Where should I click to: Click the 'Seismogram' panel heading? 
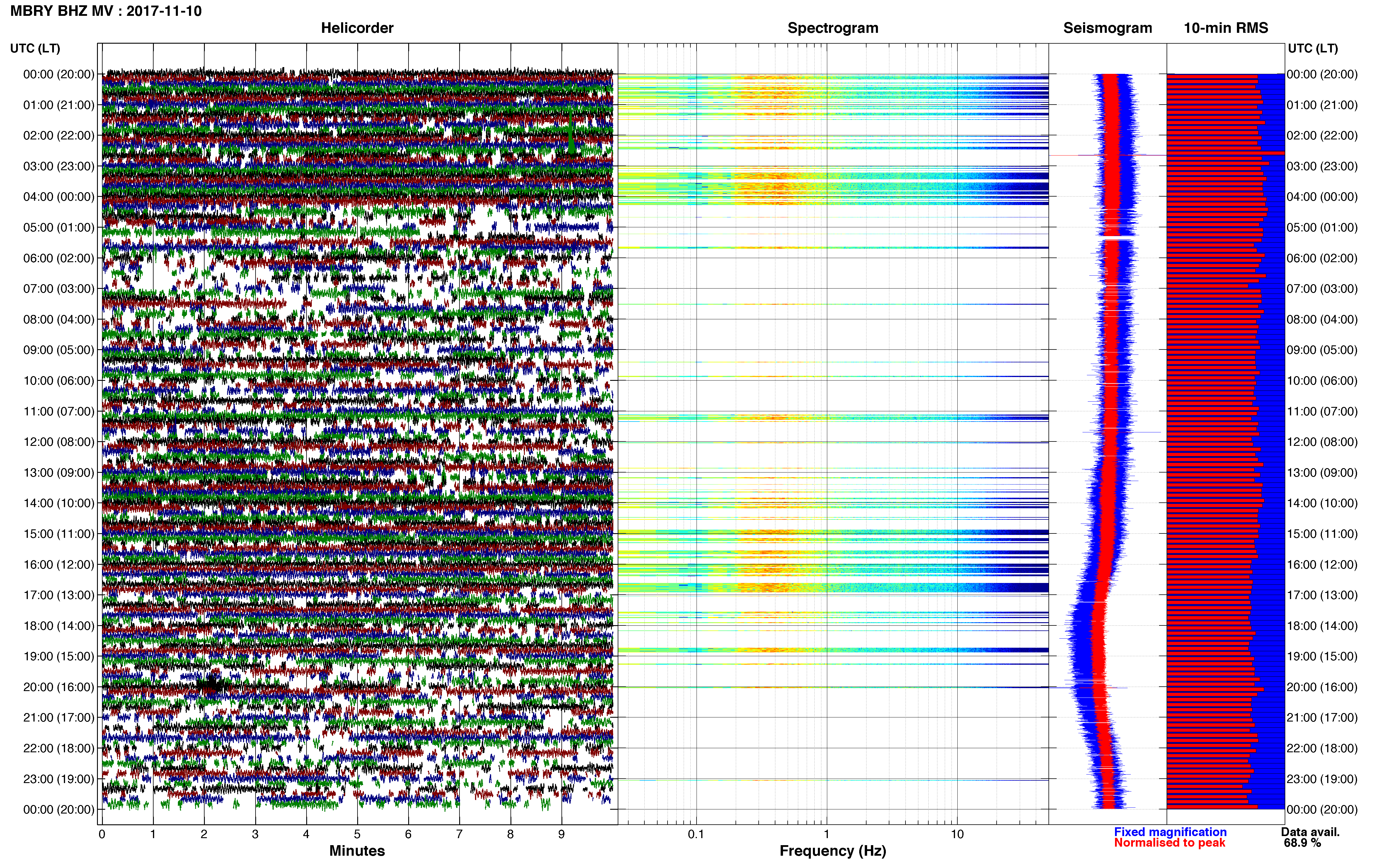[x=1108, y=28]
